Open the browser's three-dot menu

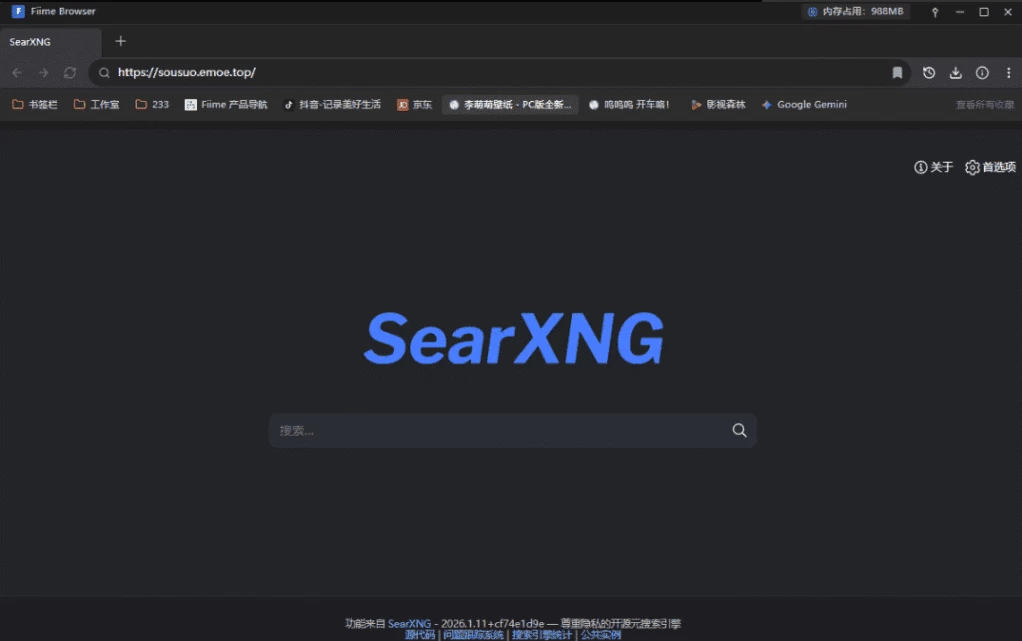1008,73
